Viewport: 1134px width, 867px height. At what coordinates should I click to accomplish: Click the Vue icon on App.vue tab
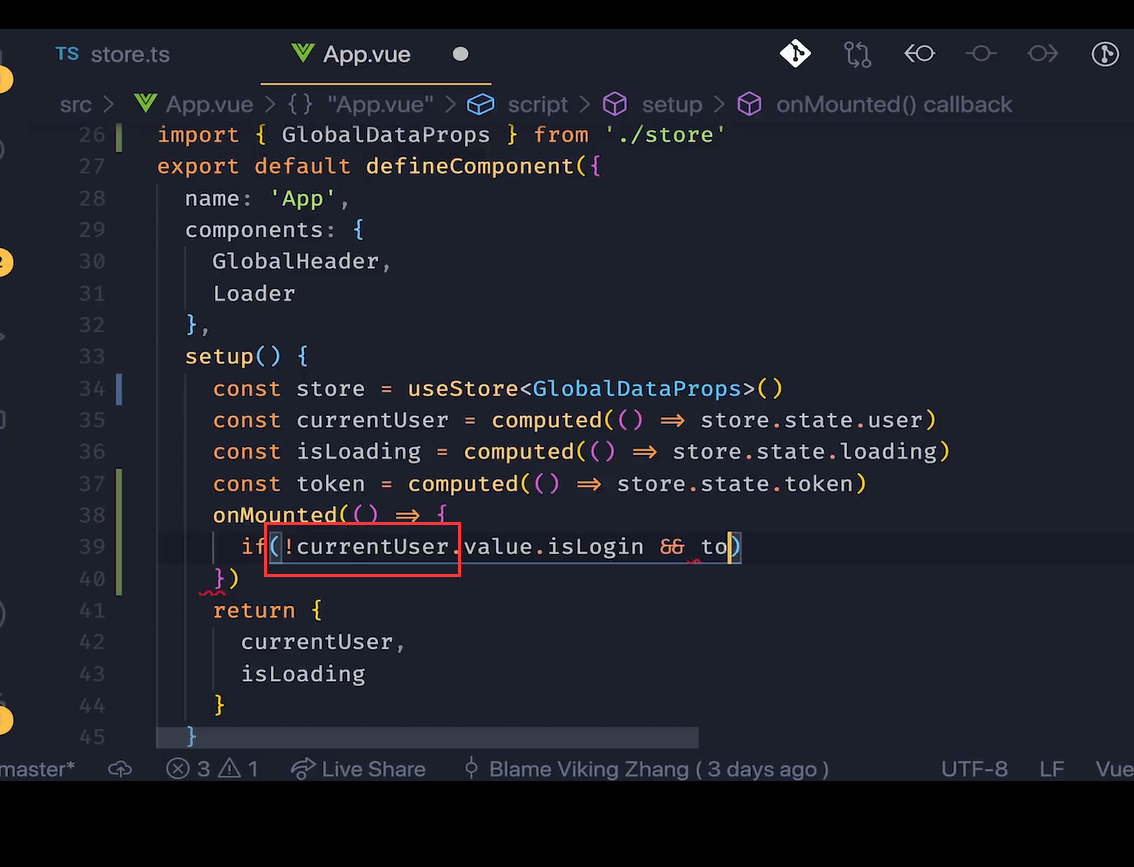click(302, 53)
